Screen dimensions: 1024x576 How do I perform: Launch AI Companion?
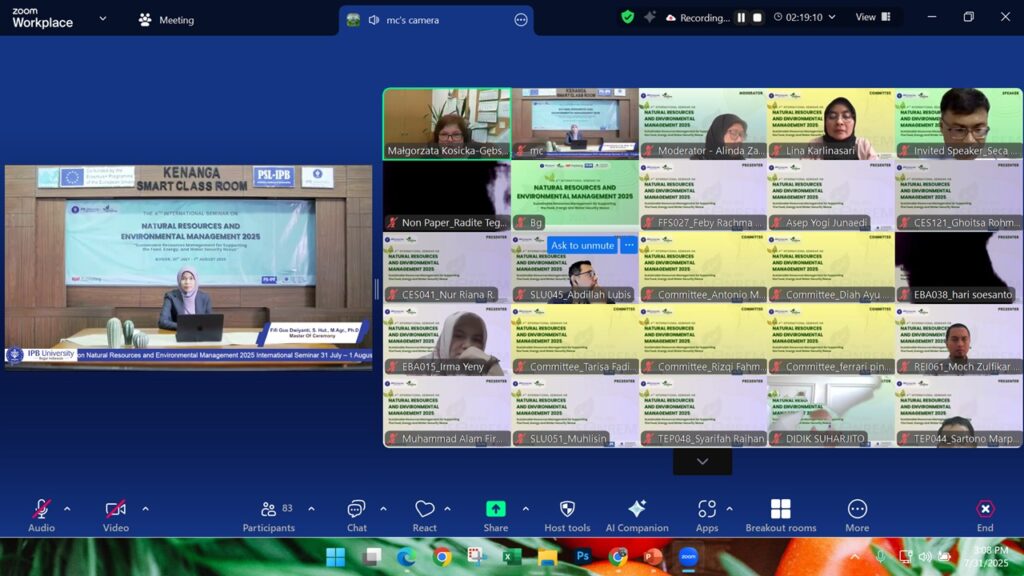[636, 510]
